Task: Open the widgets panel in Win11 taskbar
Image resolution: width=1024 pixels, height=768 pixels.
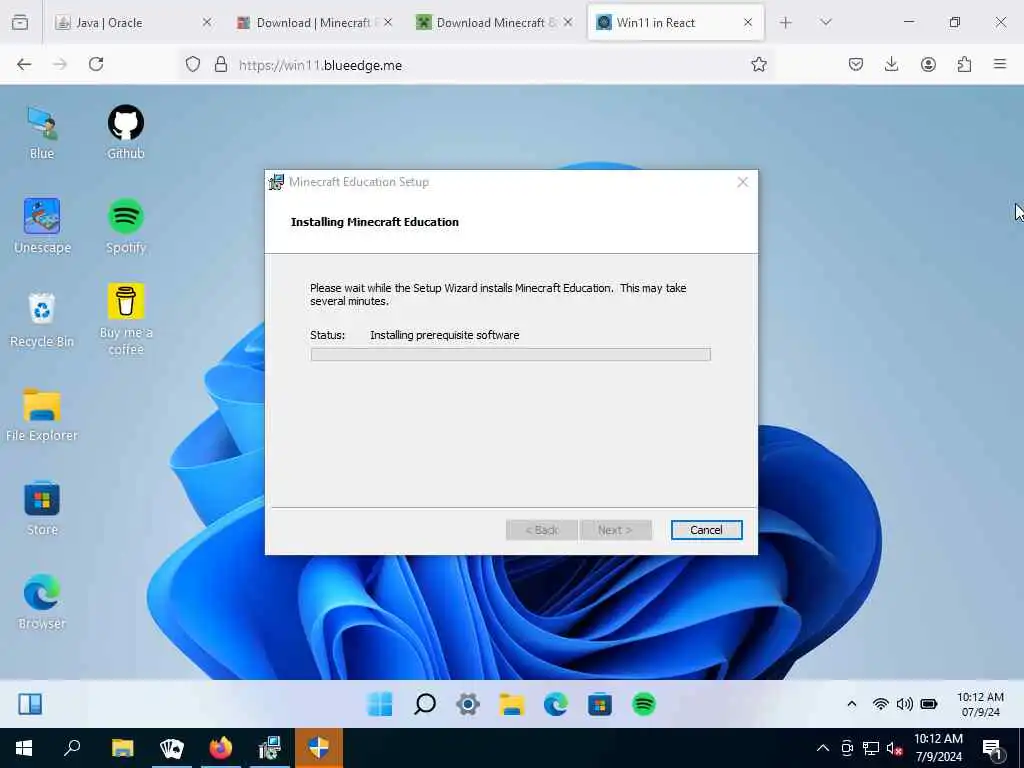Action: pyautogui.click(x=30, y=704)
